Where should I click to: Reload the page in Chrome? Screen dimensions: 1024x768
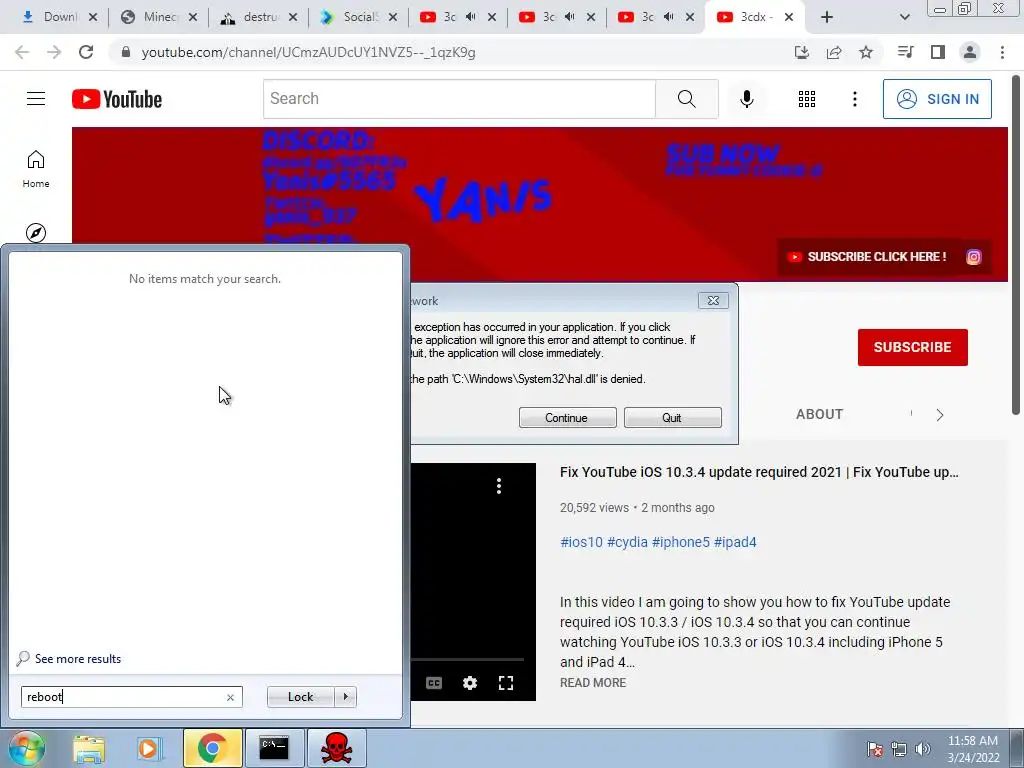click(x=86, y=52)
